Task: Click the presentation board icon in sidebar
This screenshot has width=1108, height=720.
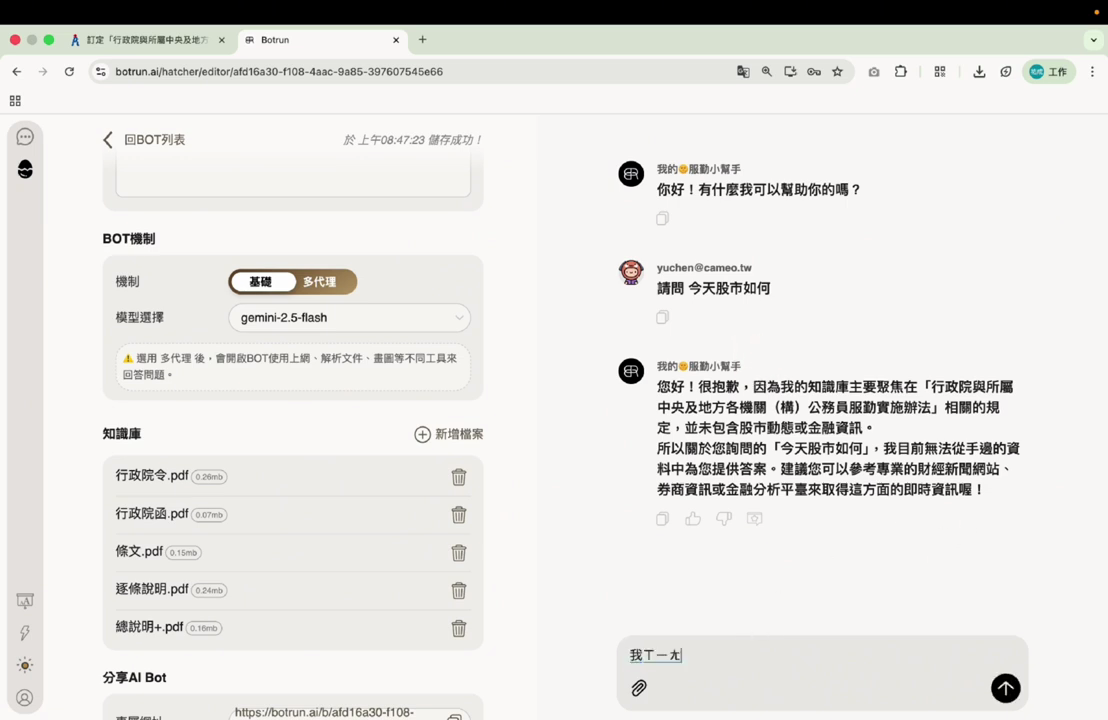Action: pyautogui.click(x=25, y=601)
